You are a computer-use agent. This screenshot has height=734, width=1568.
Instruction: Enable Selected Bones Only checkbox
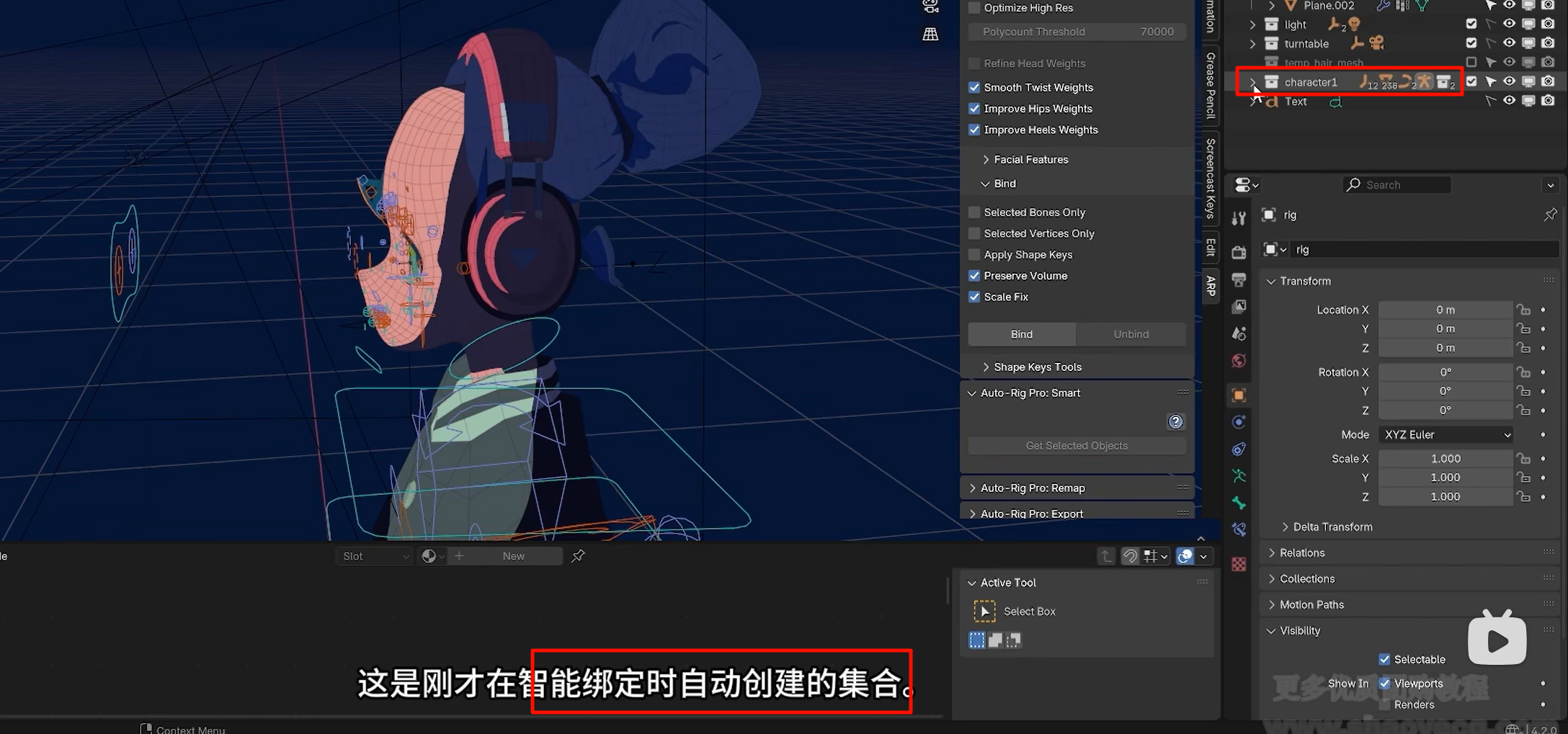point(974,212)
